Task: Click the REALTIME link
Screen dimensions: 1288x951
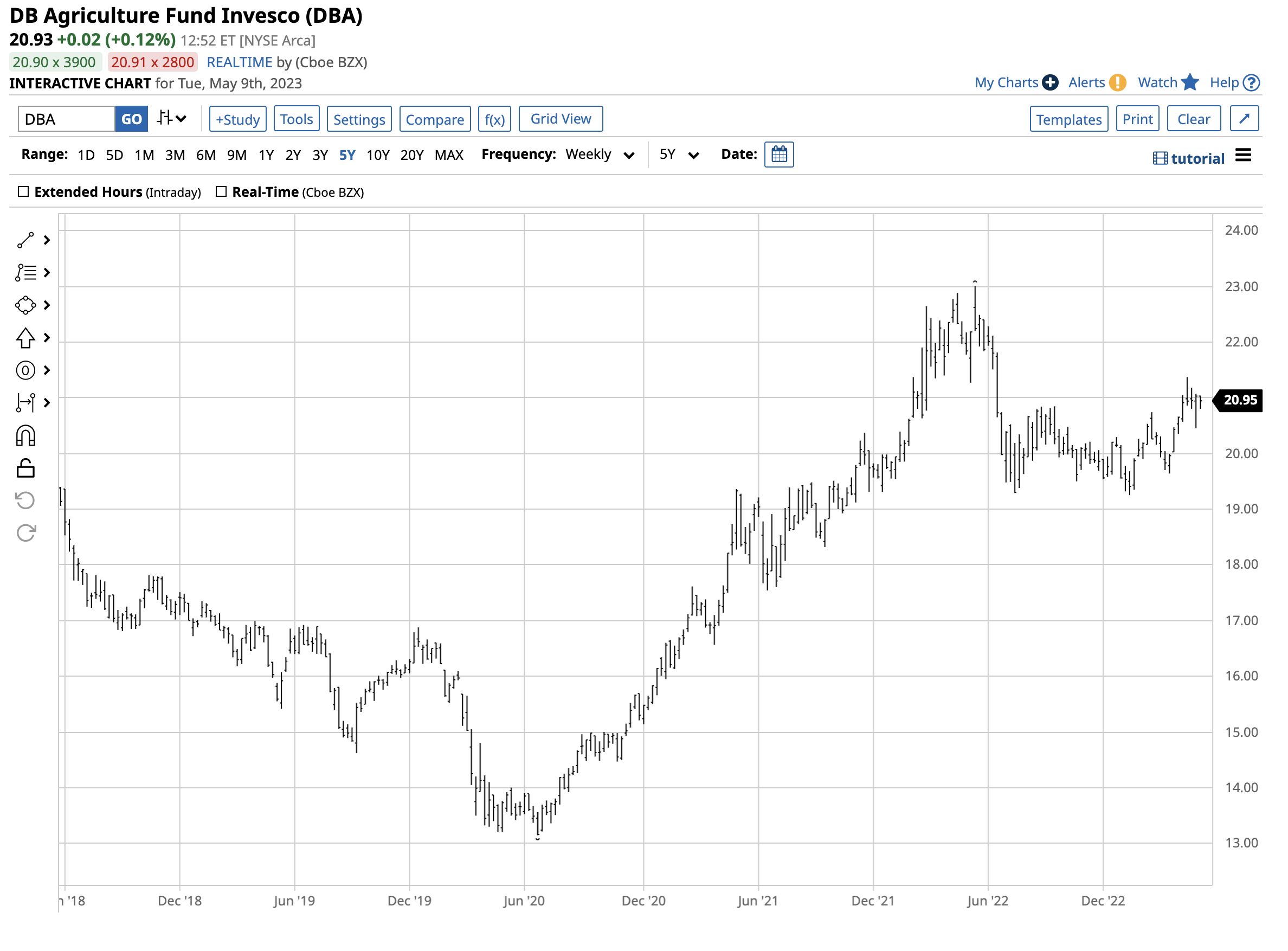Action: coord(240,62)
